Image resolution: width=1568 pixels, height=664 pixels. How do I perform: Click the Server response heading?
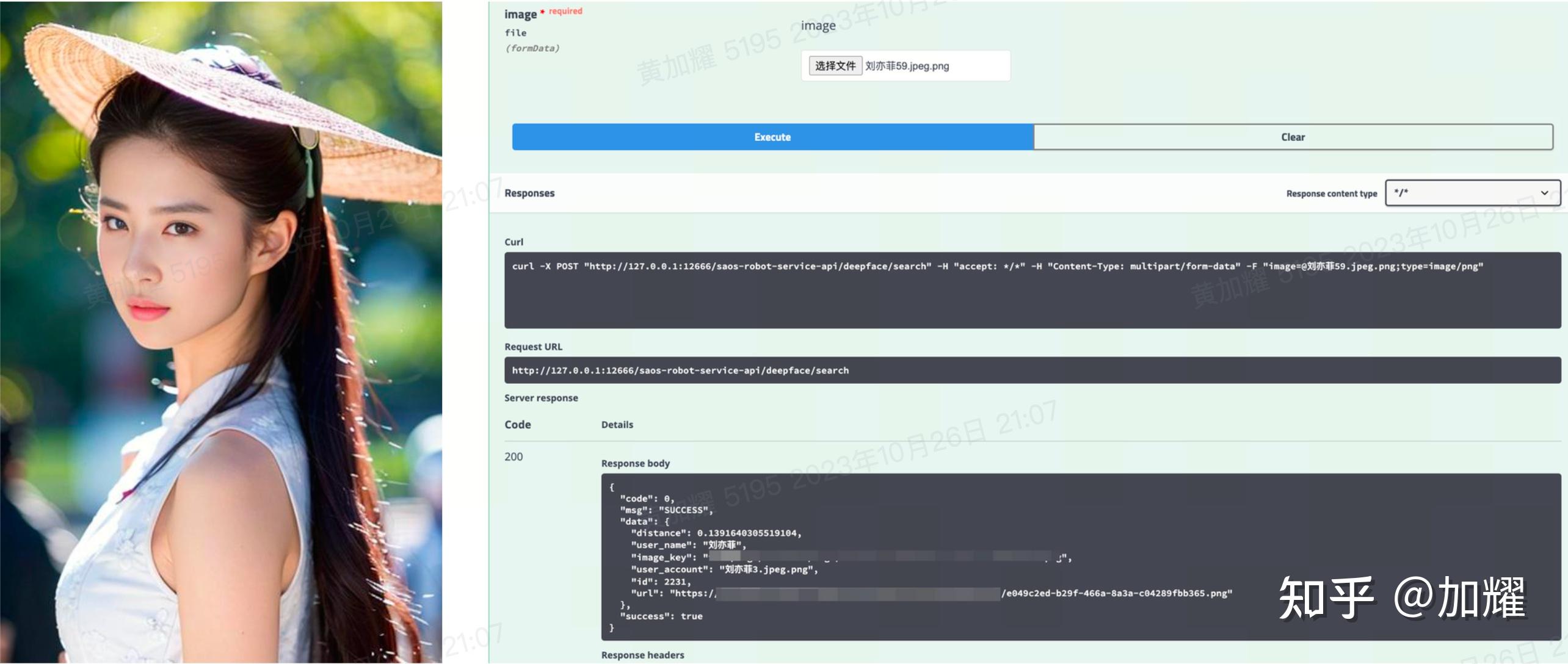coord(541,398)
